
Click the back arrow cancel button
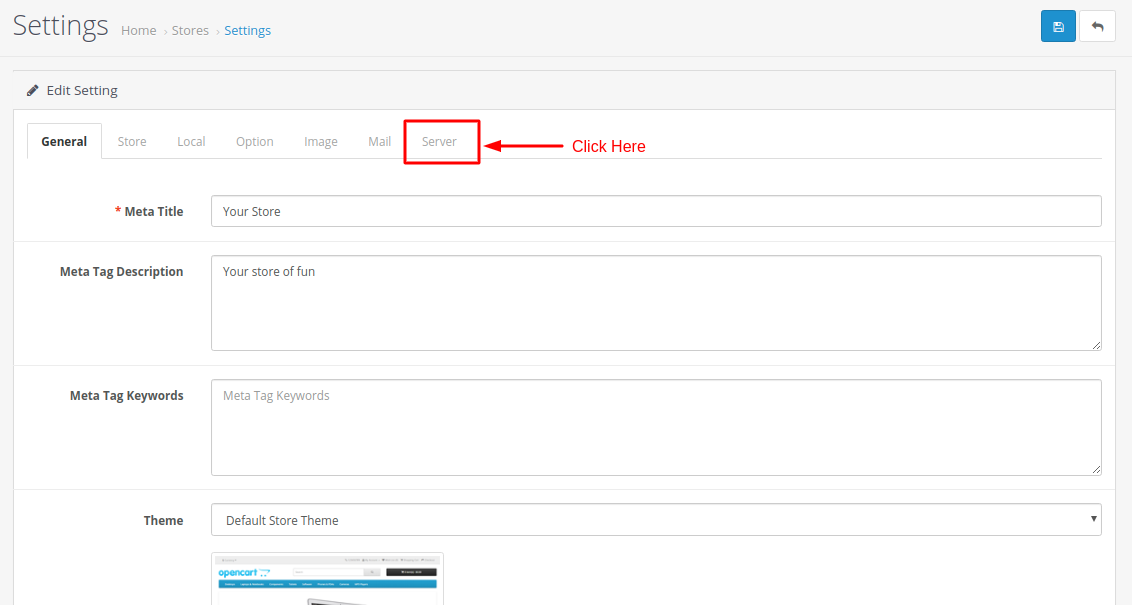[x=1097, y=27]
